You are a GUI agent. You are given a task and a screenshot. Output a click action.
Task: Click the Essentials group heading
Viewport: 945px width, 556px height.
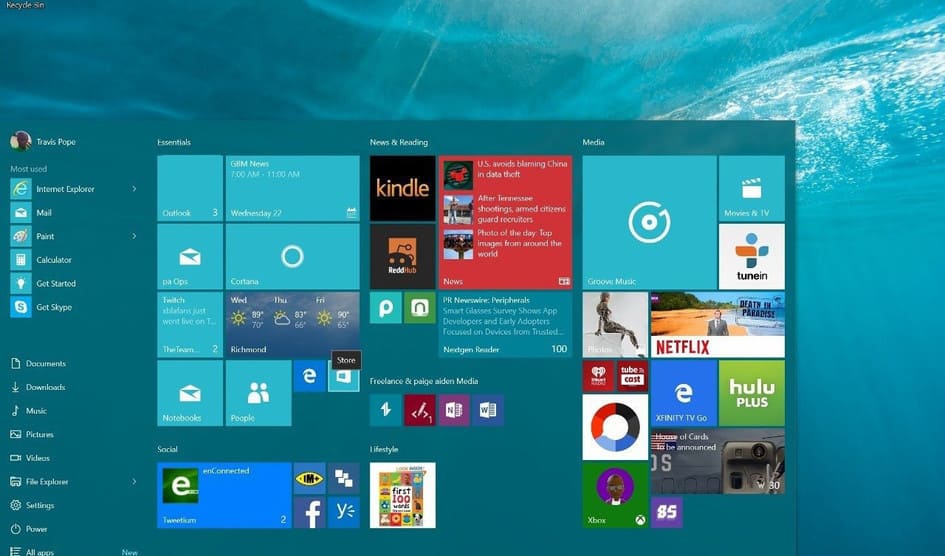174,142
